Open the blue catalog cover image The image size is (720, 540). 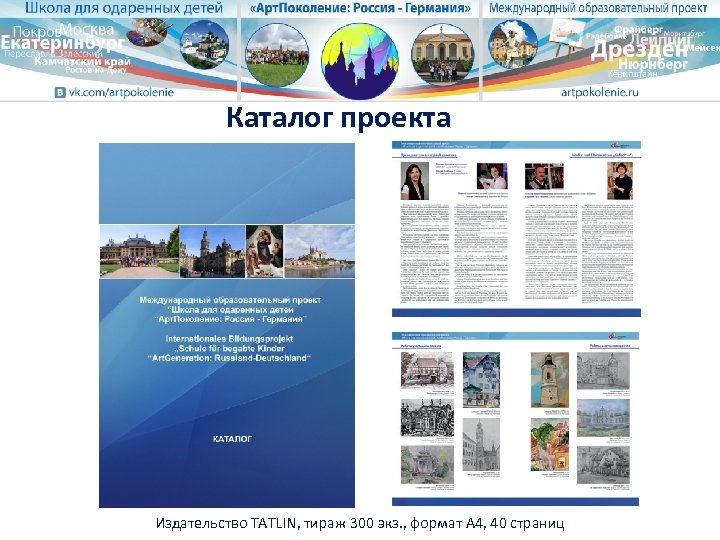[x=227, y=325]
